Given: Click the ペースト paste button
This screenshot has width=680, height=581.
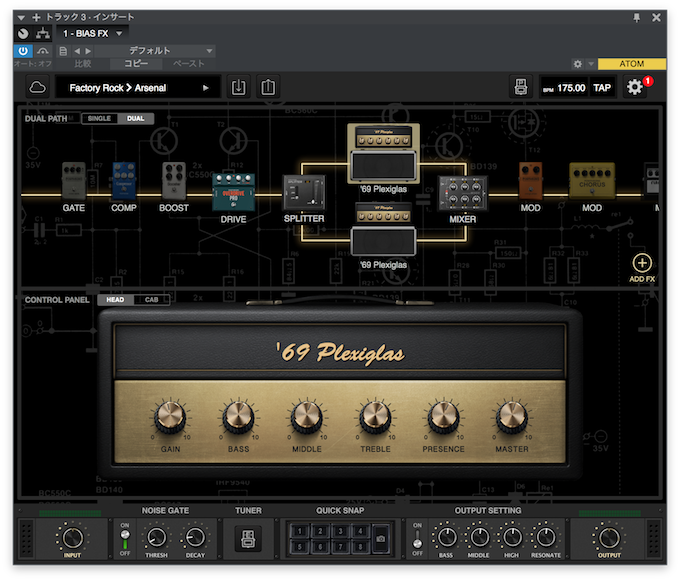Looking at the screenshot, I should click(x=189, y=64).
